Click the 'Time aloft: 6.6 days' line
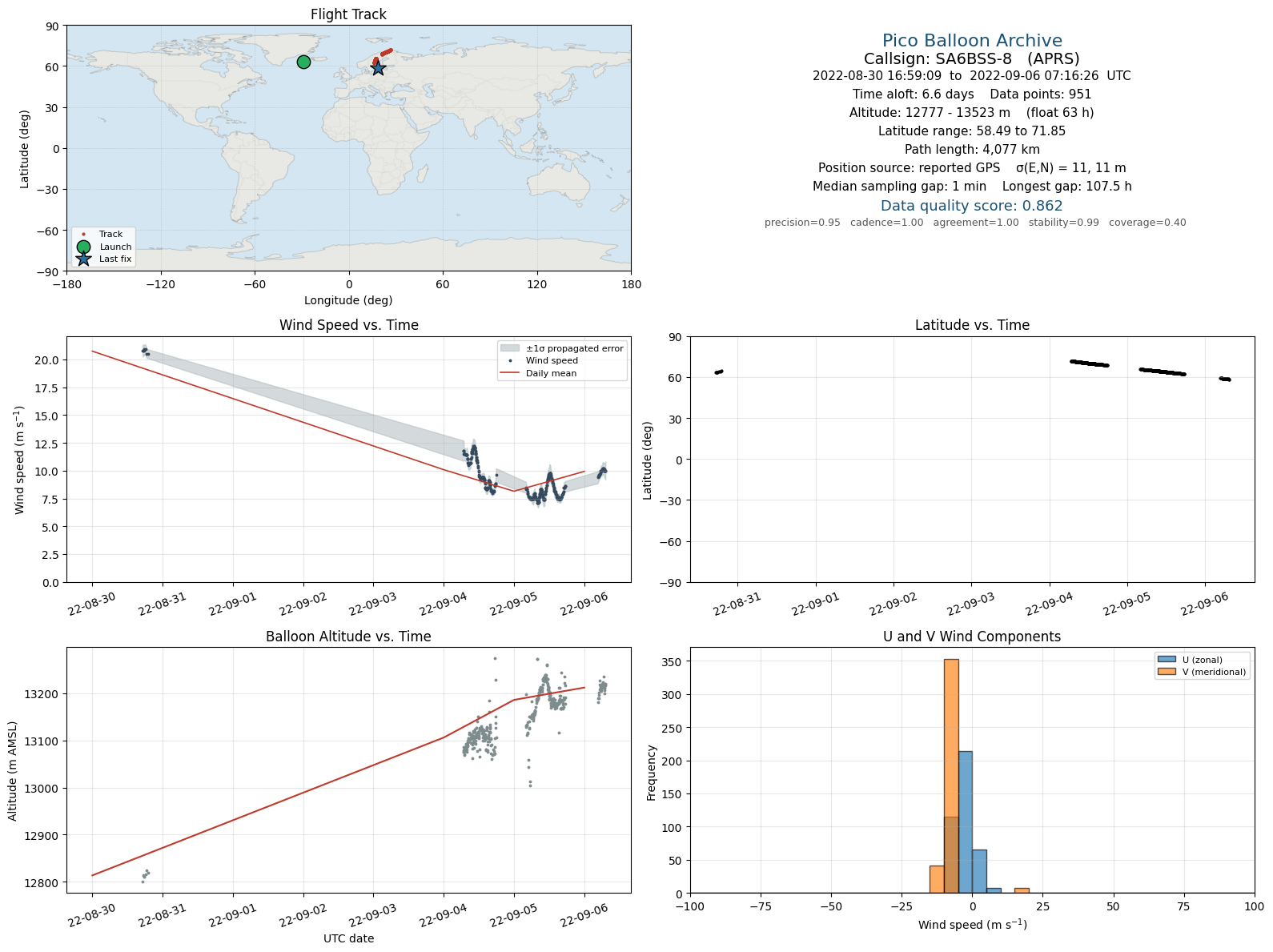Viewport: 1273px width, 952px height. pos(972,94)
